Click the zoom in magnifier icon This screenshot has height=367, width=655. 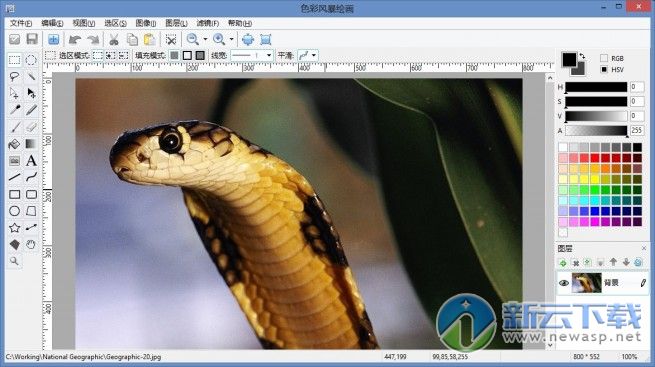tap(219, 39)
